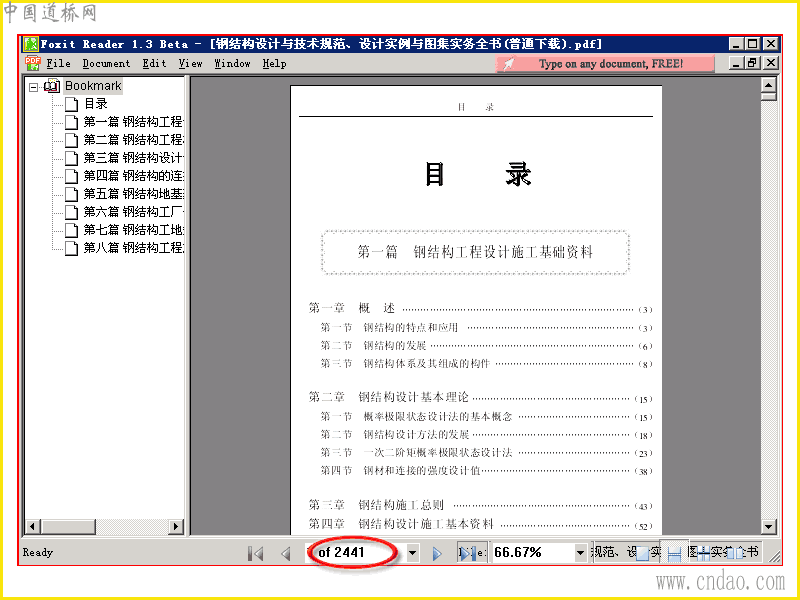Click the 'Type on any document, FREE!' banner
Screen dimensions: 800x600
605,64
